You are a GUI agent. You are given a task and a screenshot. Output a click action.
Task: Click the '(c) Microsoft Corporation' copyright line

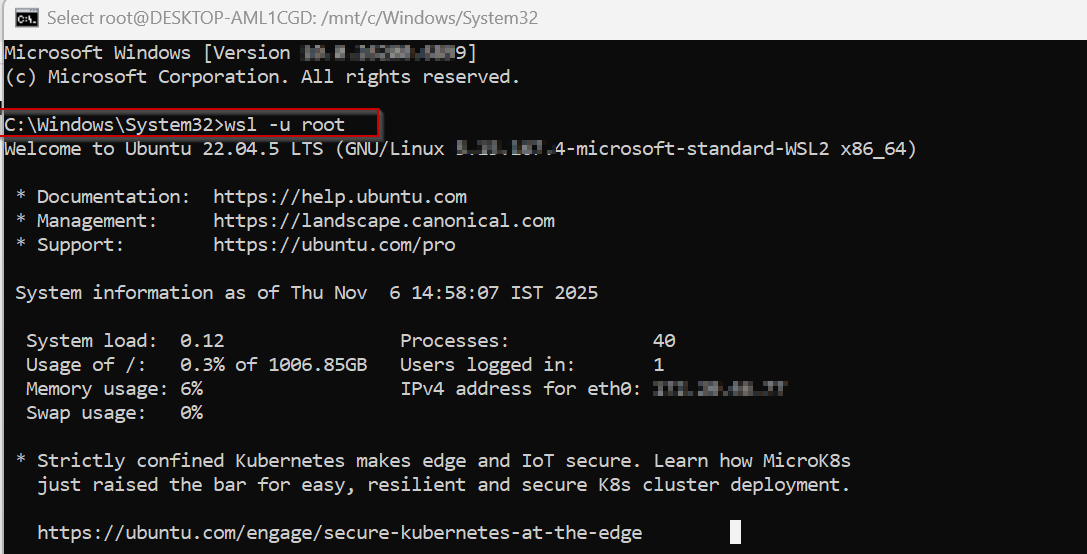pyautogui.click(x=262, y=76)
